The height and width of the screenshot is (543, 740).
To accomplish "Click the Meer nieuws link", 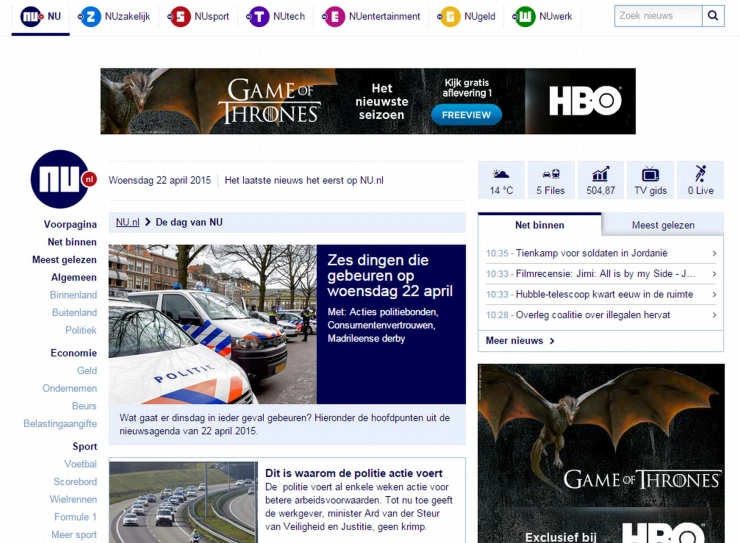I will 514,341.
